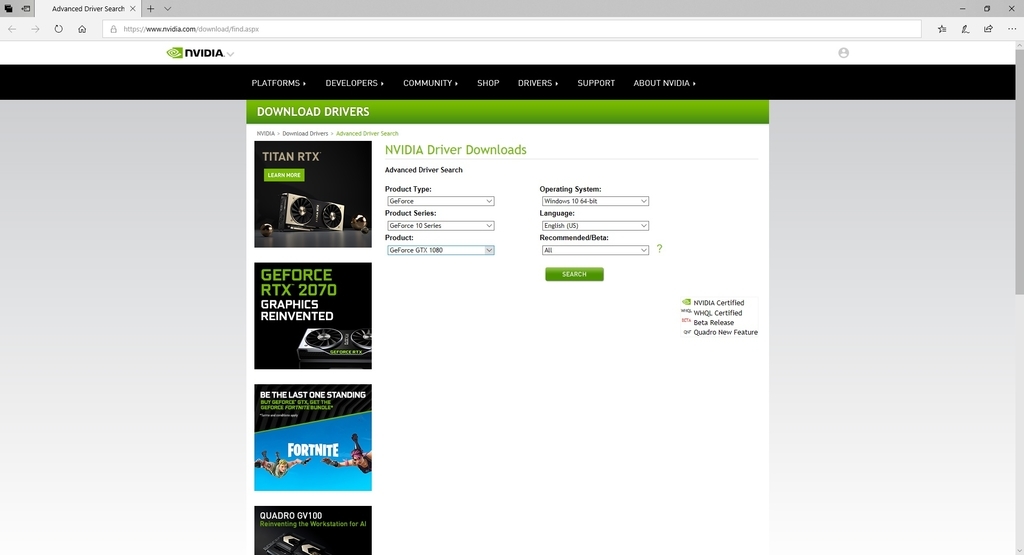Open the GeForce RTX 2070 banner
1024x555 pixels.
pos(313,316)
